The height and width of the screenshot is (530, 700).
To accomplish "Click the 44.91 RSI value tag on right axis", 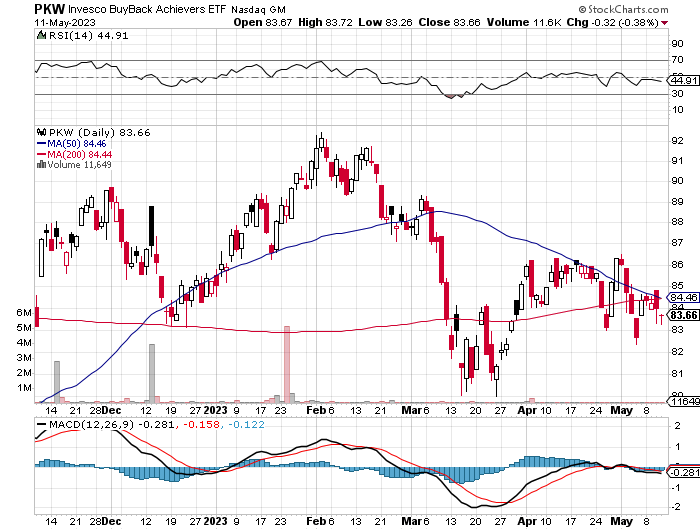I will point(683,80).
